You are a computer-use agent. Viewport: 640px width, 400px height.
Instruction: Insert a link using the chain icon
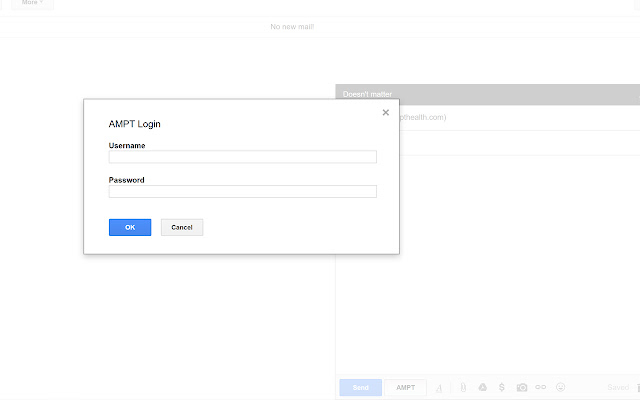tap(540, 387)
